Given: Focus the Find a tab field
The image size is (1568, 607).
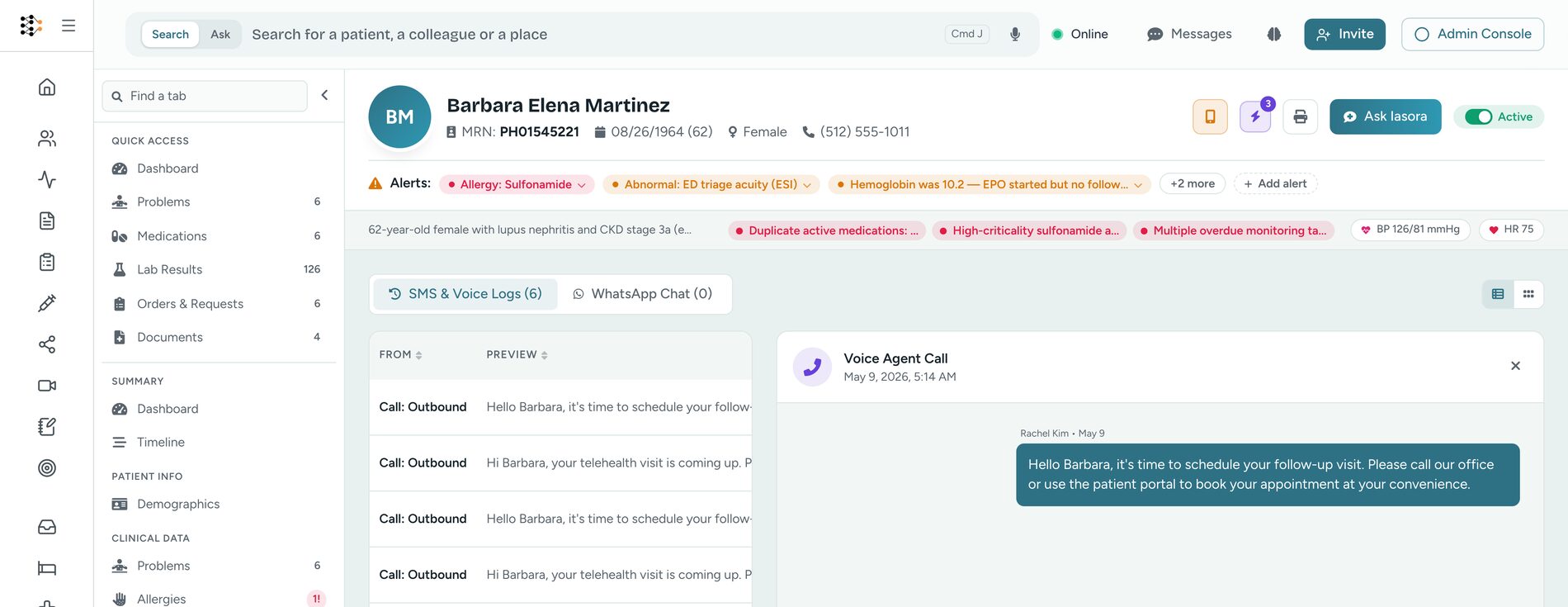Looking at the screenshot, I should pyautogui.click(x=205, y=96).
